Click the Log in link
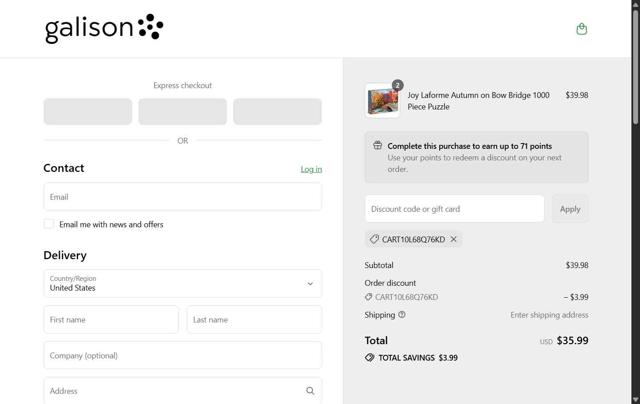 pyautogui.click(x=311, y=169)
